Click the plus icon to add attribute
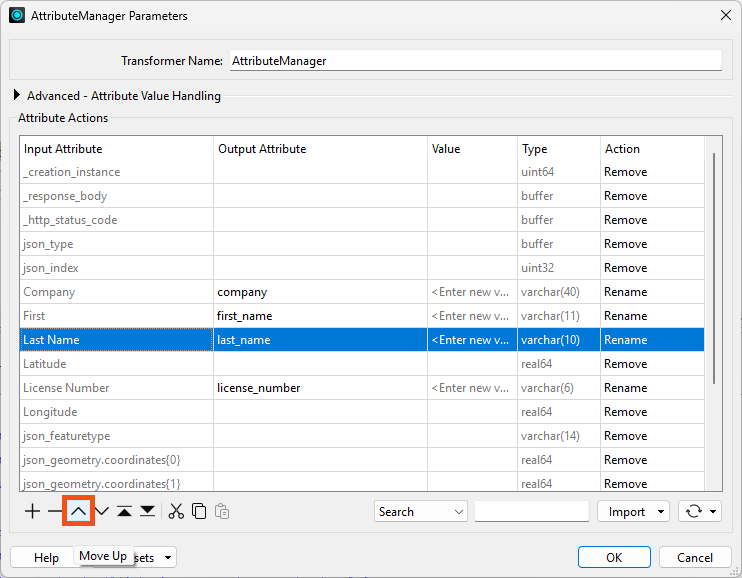 coord(32,511)
